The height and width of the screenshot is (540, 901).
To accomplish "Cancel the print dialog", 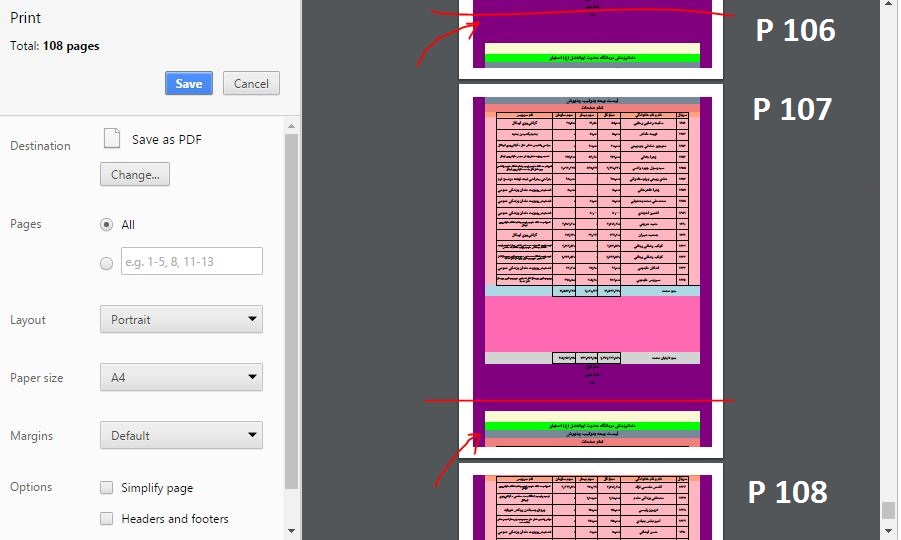I will [251, 83].
